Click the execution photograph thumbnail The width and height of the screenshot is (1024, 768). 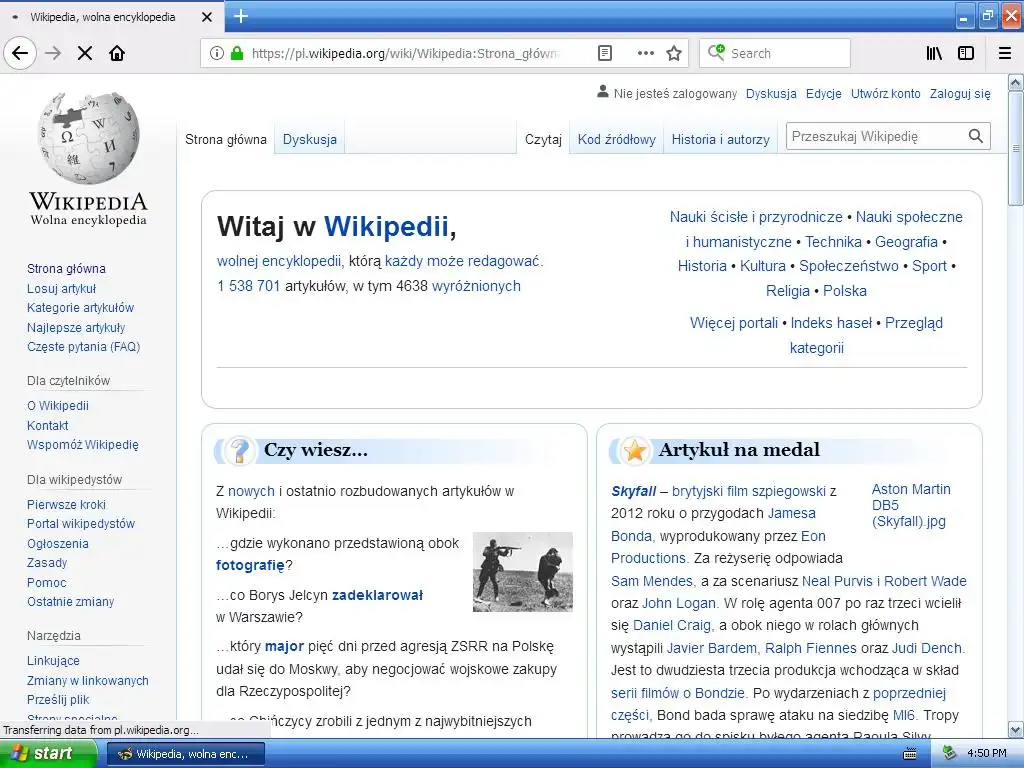522,571
